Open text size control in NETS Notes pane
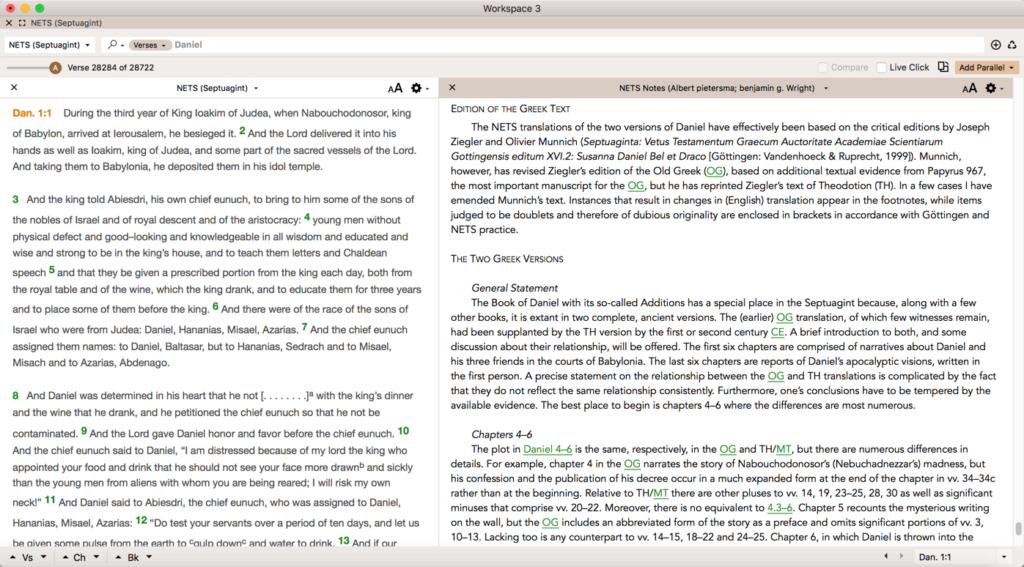Viewport: 1024px width, 567px height. pyautogui.click(x=970, y=88)
